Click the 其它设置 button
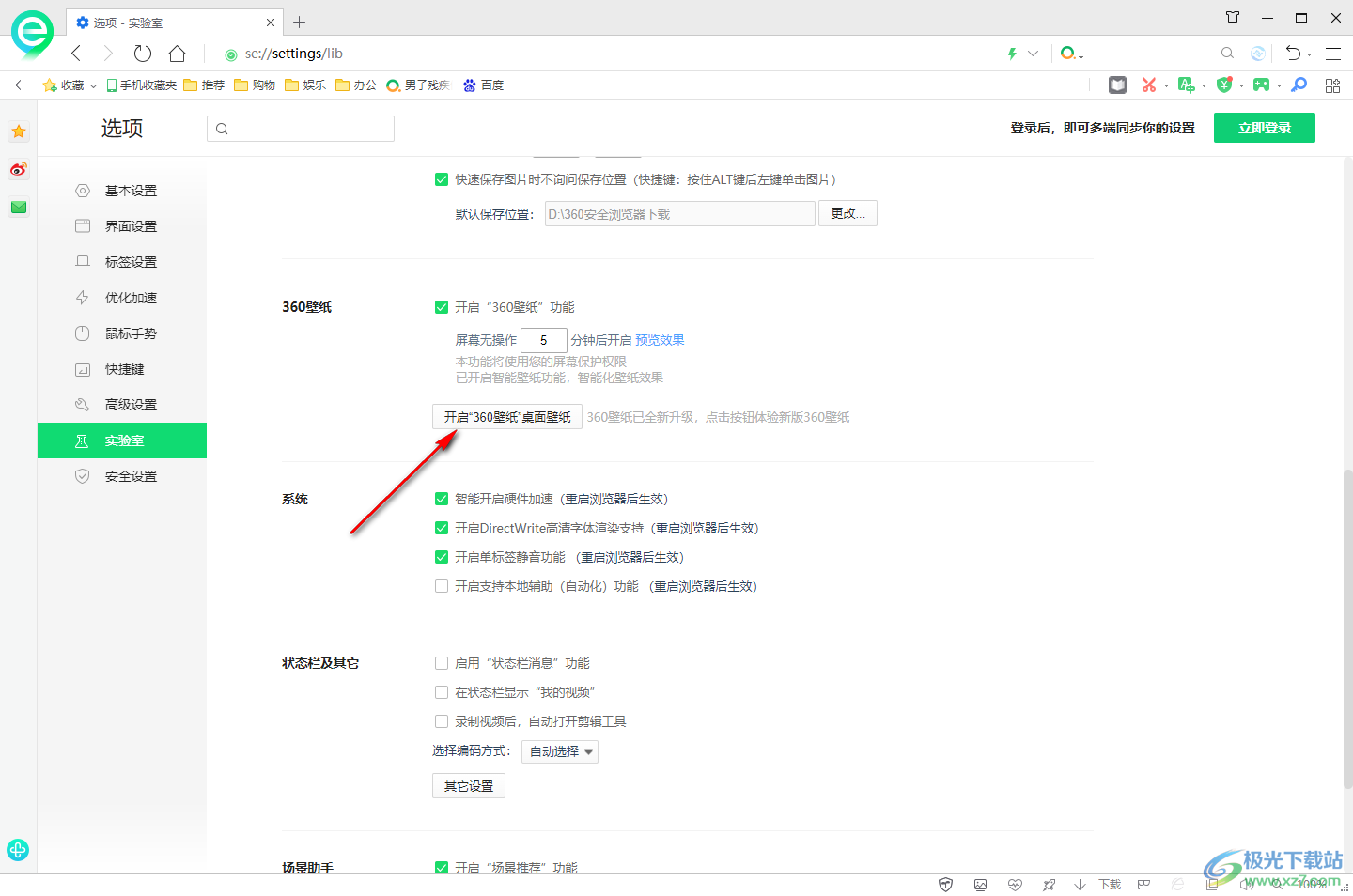 469,786
